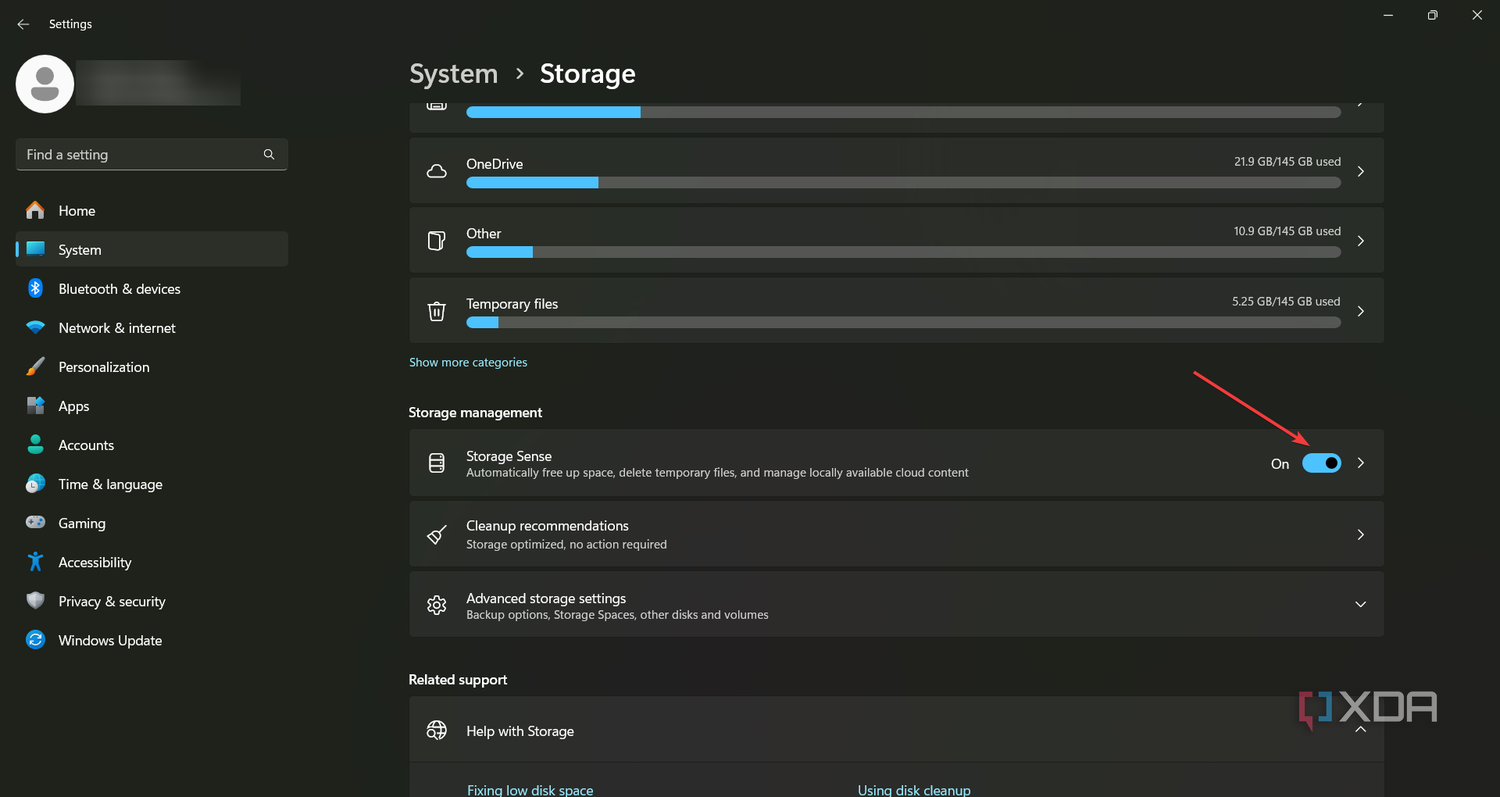Click the Time & language clock icon
This screenshot has width=1500, height=797.
tap(35, 484)
